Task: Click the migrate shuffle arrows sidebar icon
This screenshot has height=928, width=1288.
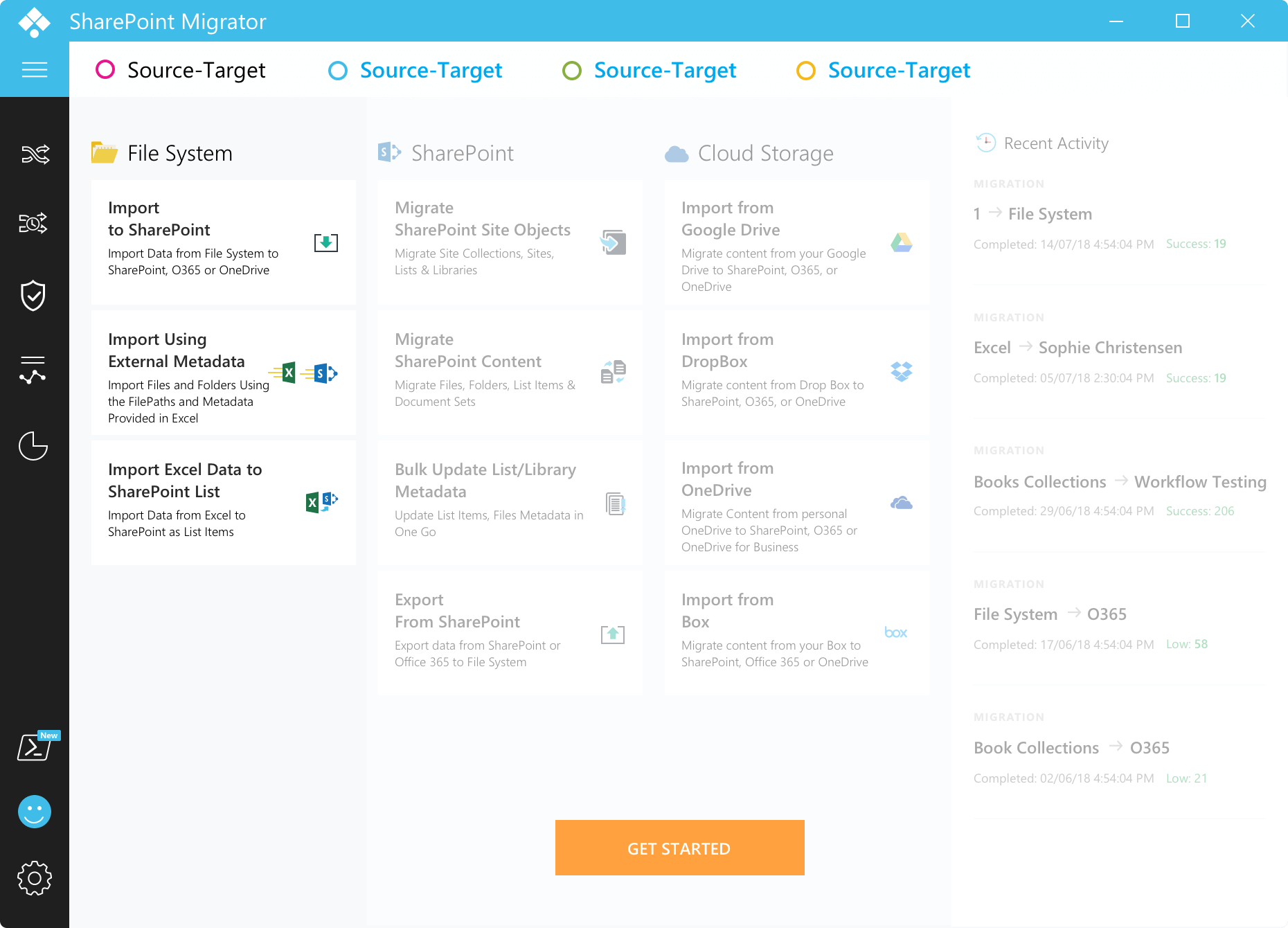Action: tap(35, 154)
